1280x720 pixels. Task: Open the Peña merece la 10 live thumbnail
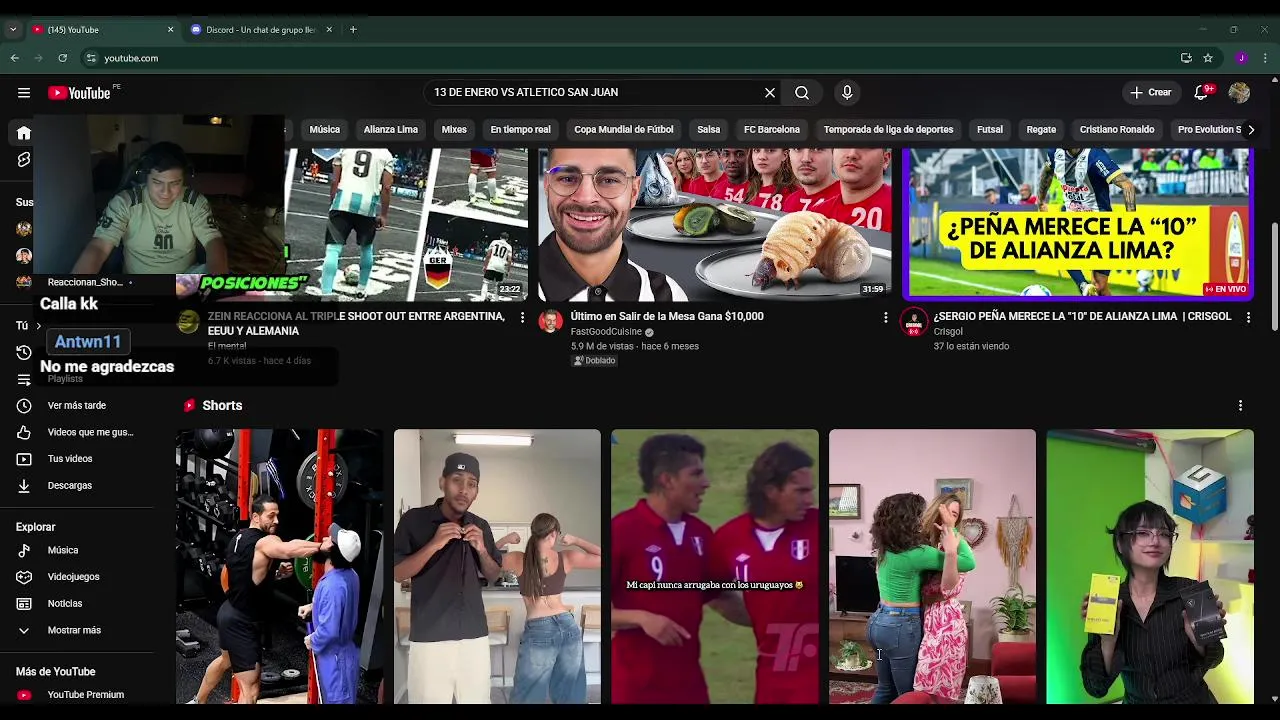1077,224
